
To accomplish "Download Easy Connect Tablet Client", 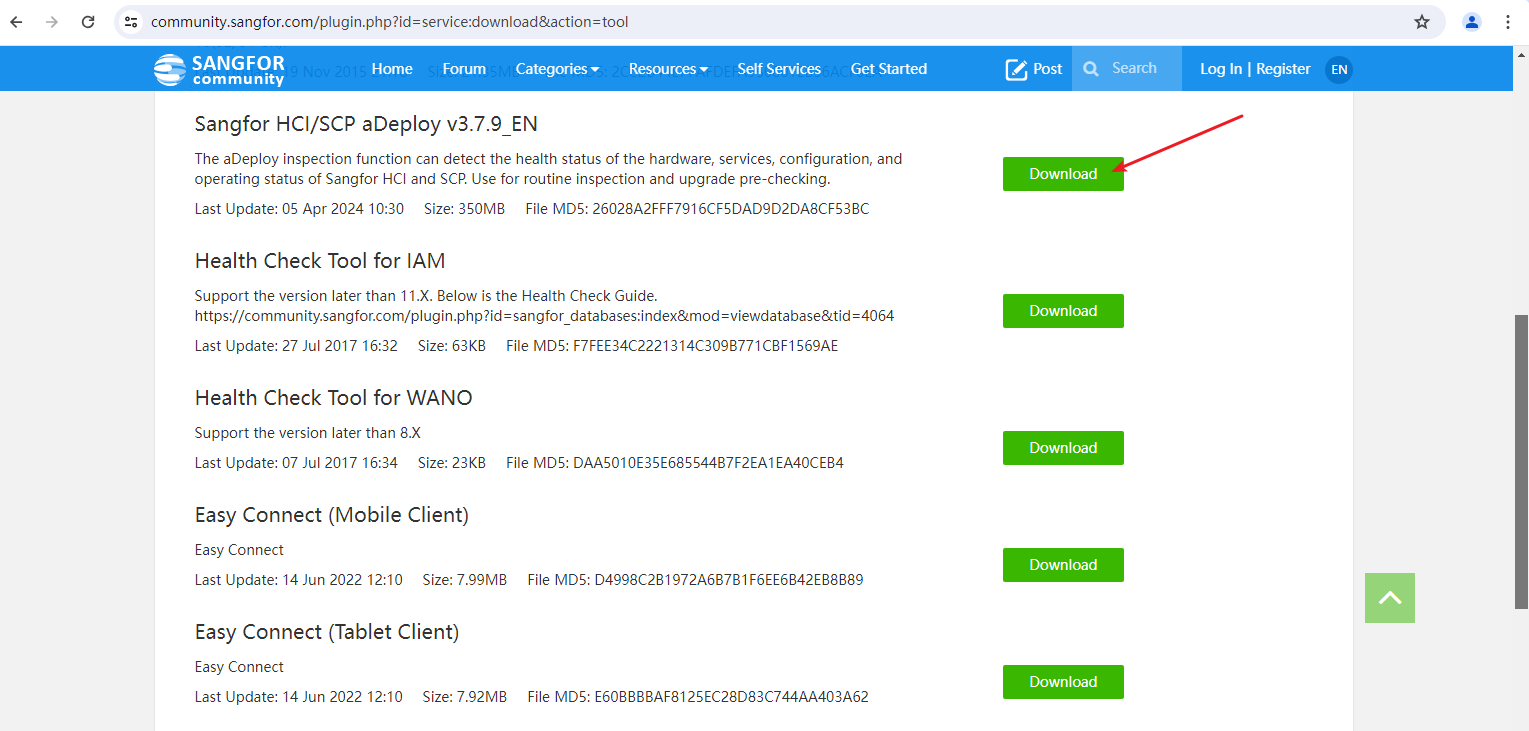I will pyautogui.click(x=1063, y=682).
